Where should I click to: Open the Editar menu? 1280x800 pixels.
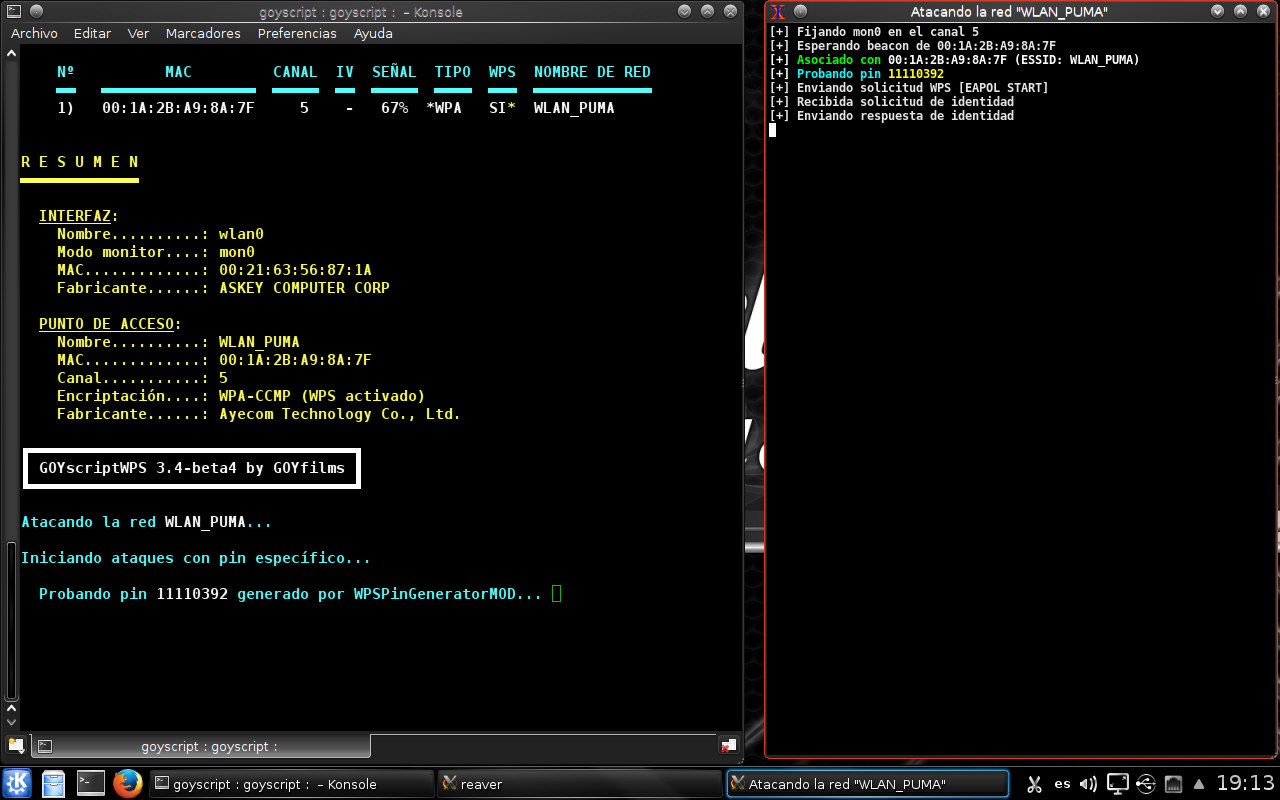pos(92,33)
